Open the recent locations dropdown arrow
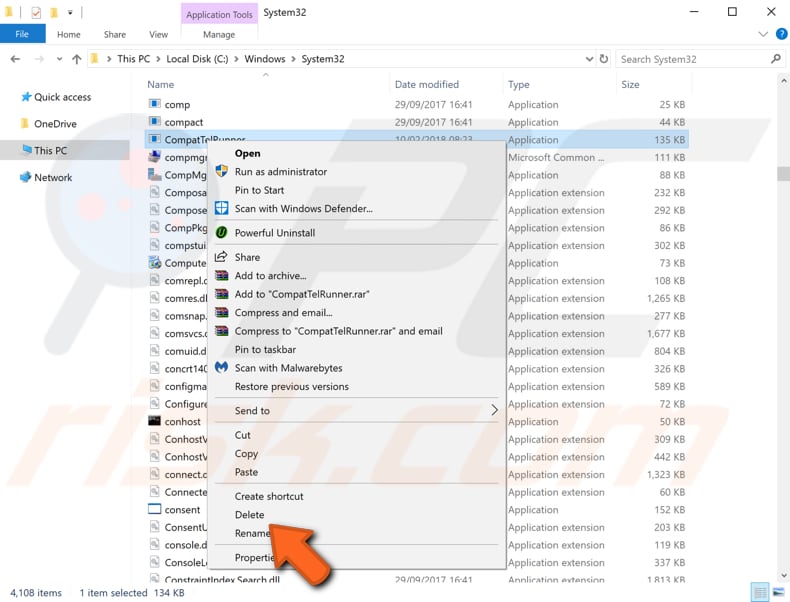This screenshot has height=602, width=790. point(59,59)
